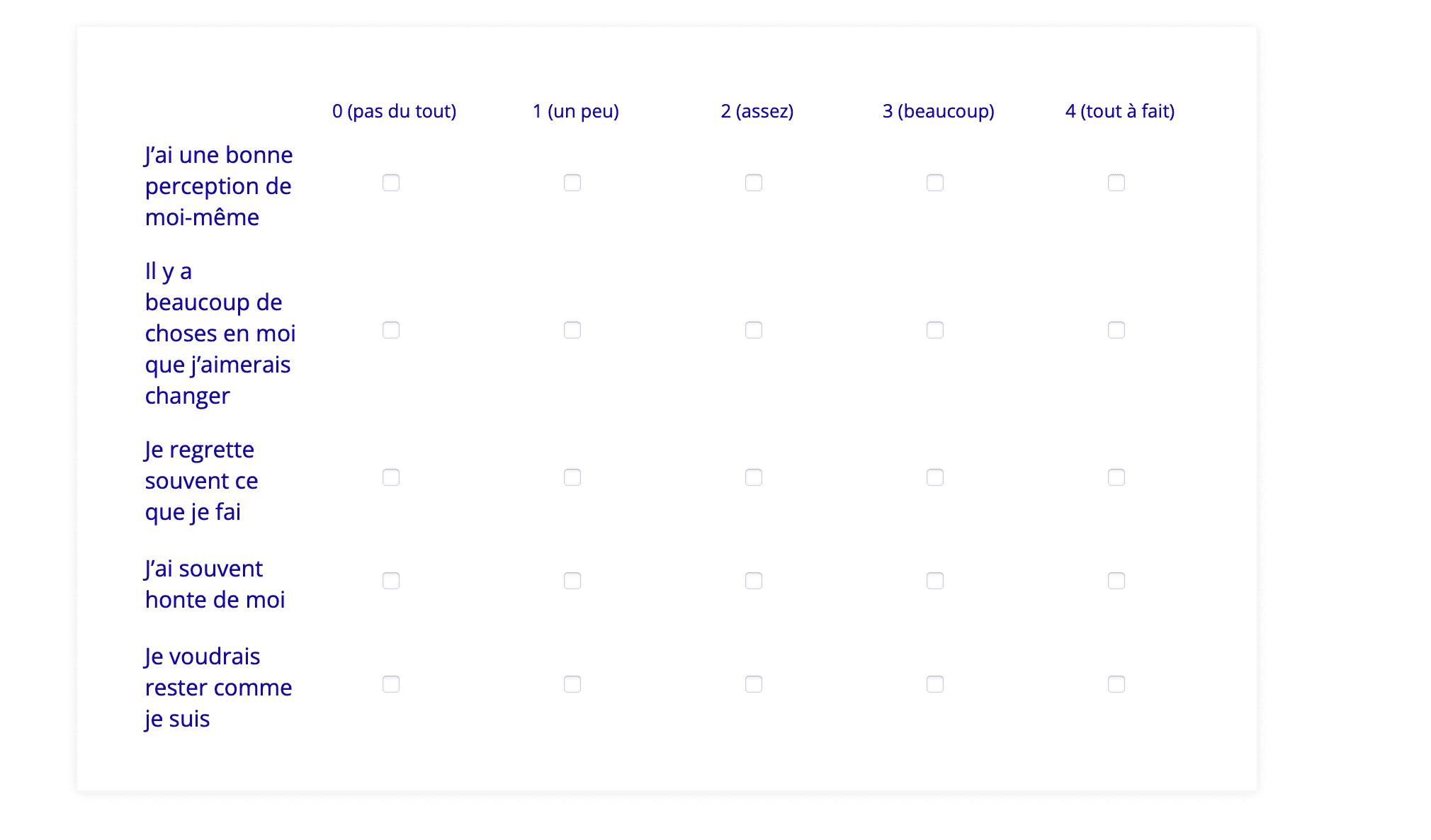1431x840 pixels.
Task: Click the '0 (pas du tout)' column header
Action: (394, 111)
